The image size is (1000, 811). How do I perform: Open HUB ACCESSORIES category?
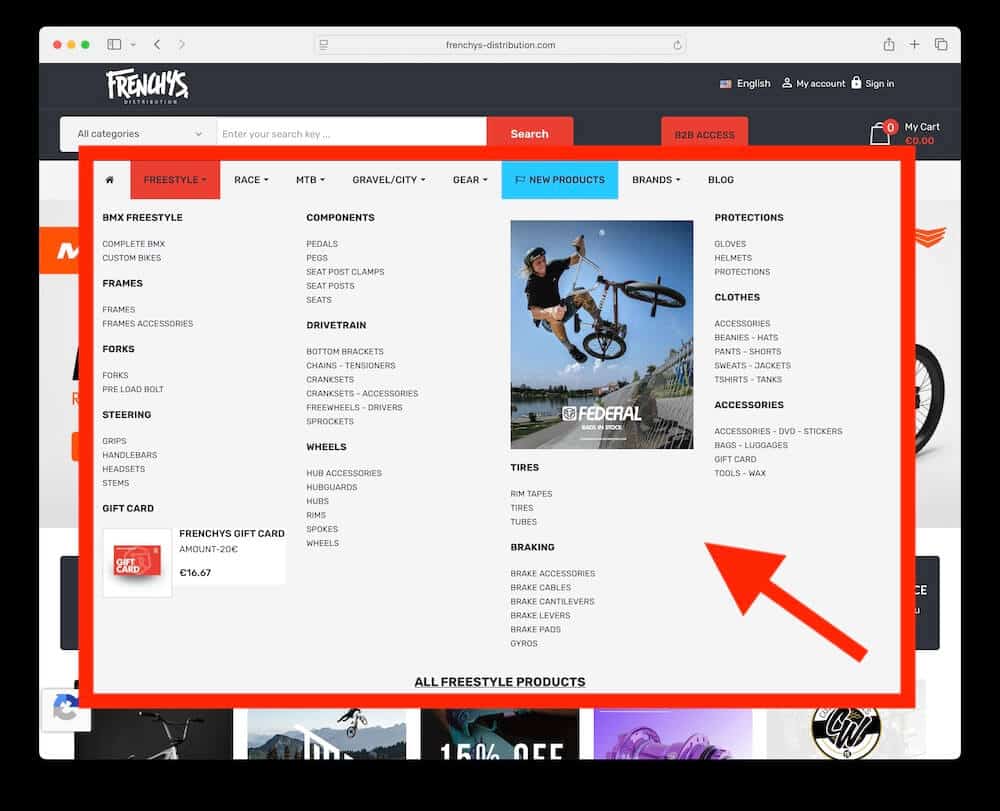coord(344,473)
